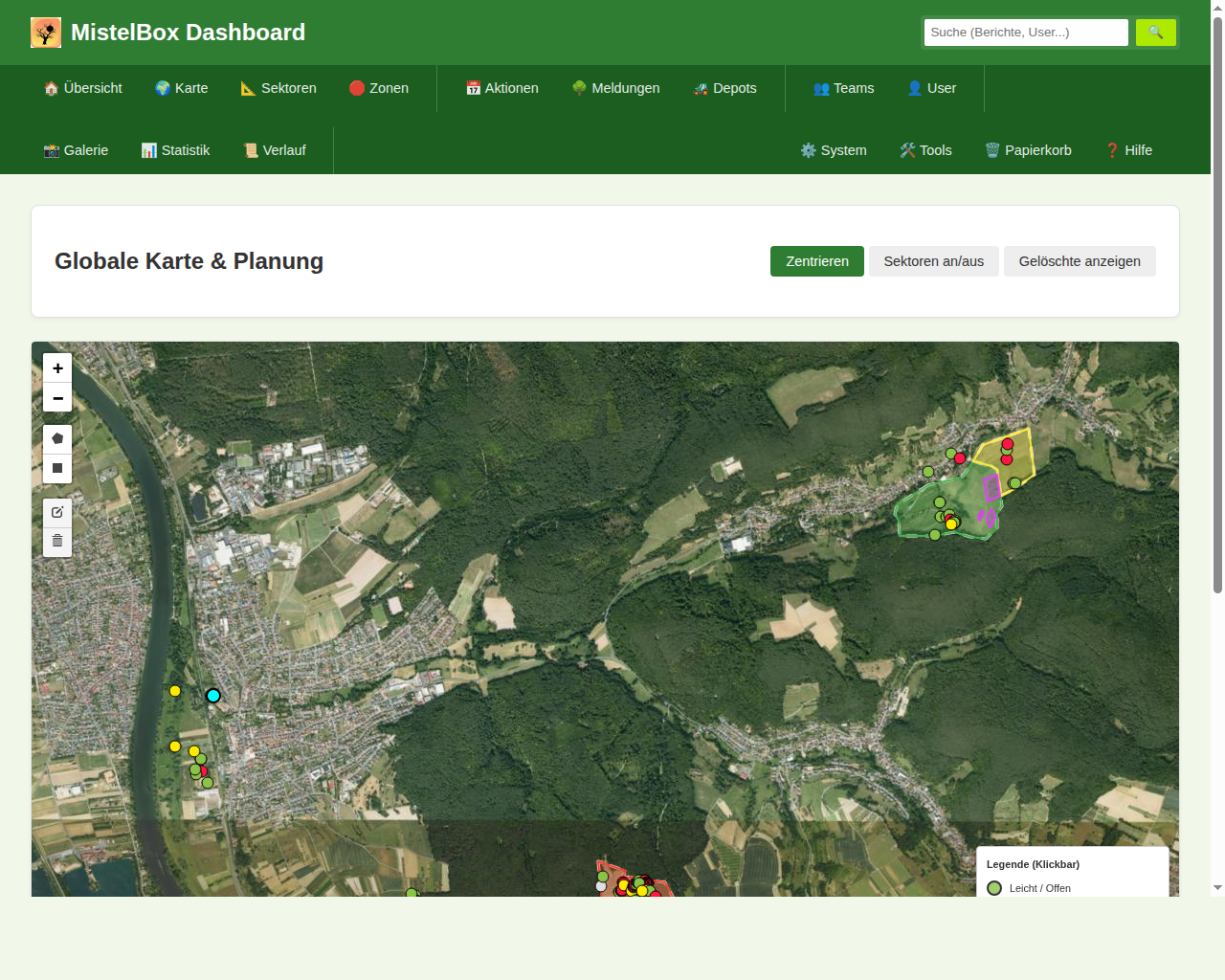This screenshot has width=1225, height=980.
Task: Click the map zoom in plus button
Action: coord(57,368)
